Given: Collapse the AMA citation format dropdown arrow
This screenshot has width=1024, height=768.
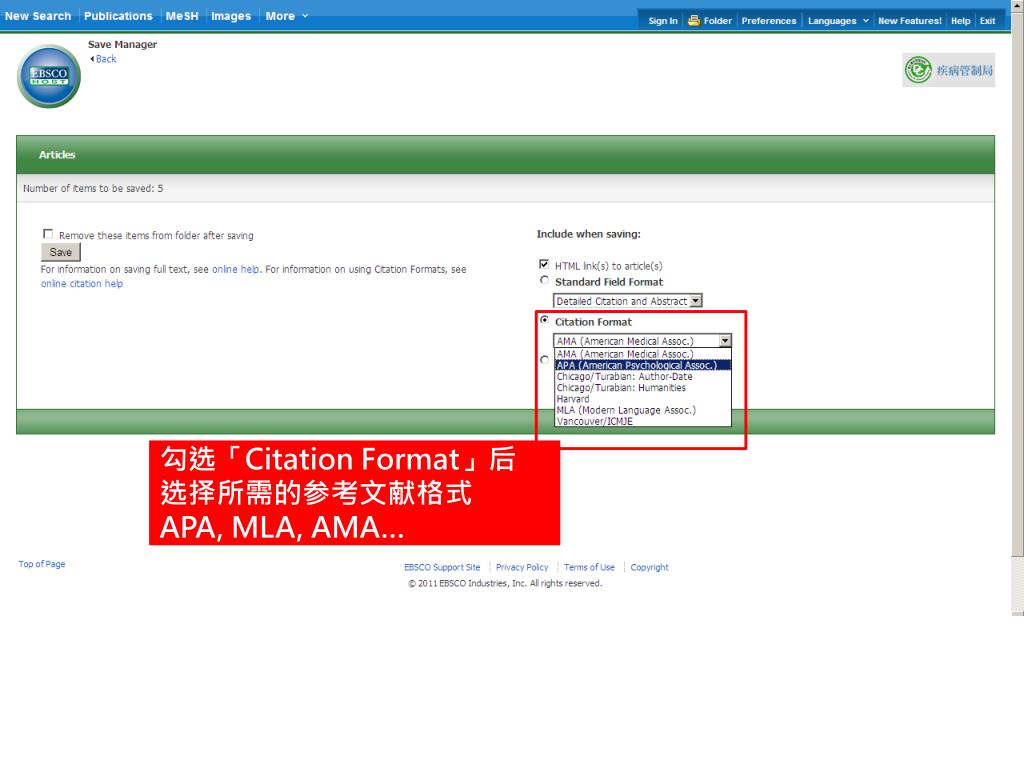Looking at the screenshot, I should pos(725,341).
